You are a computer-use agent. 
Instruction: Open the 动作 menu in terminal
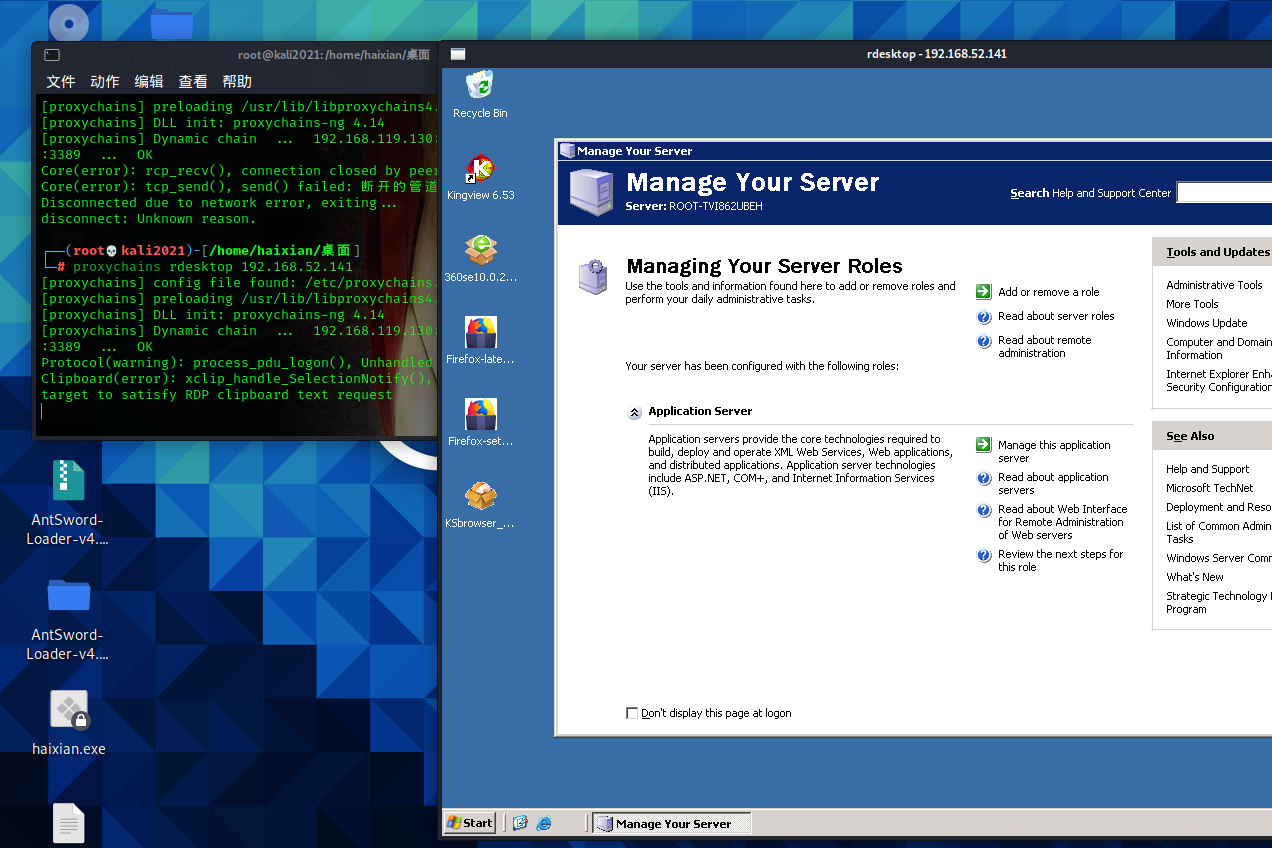coord(105,82)
